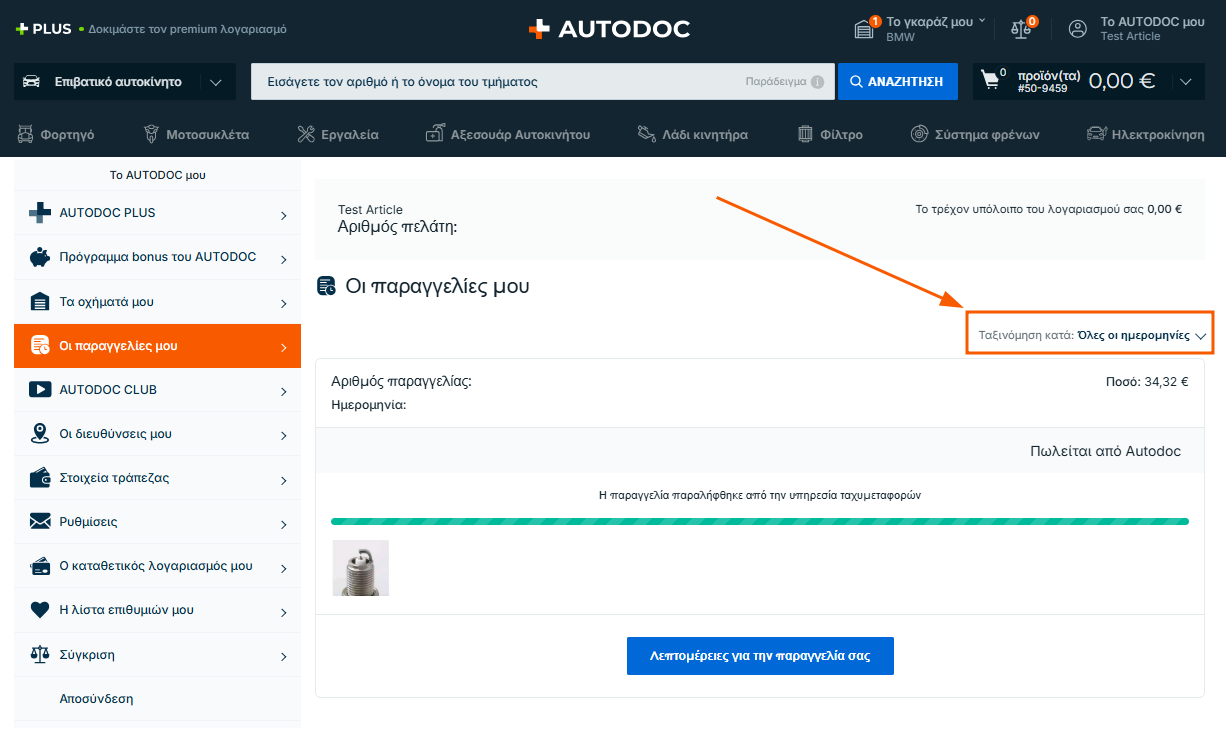This screenshot has height=754, width=1226.
Task: Click the Σύστημα φρένων brake disc icon
Action: tap(919, 134)
